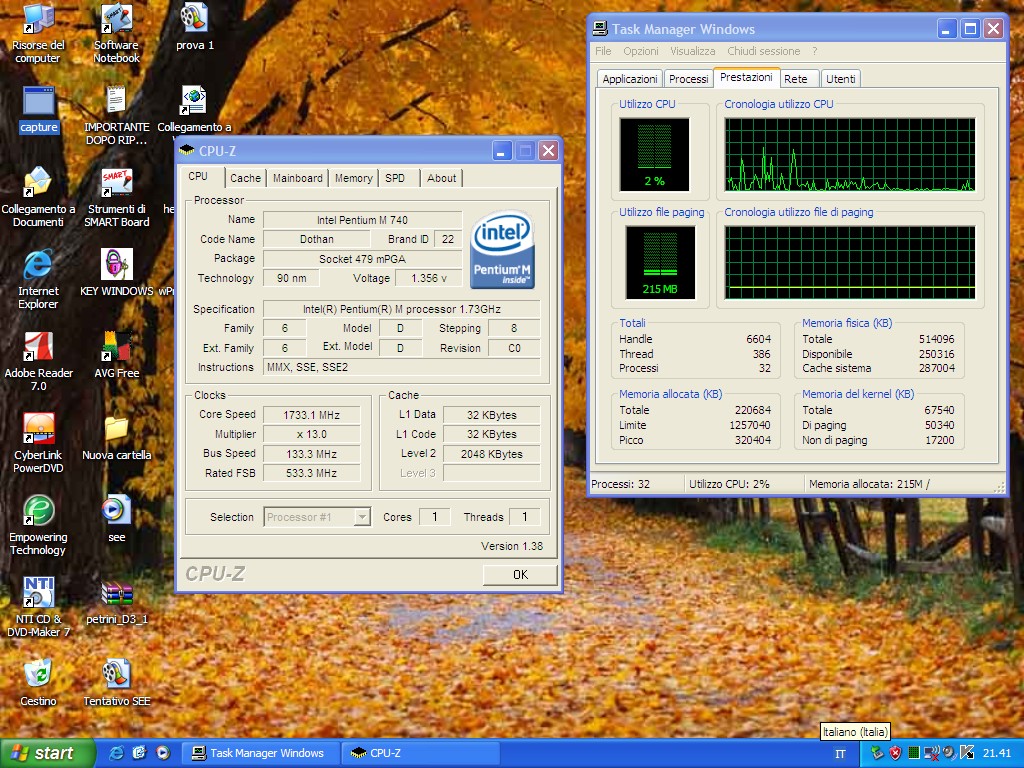Click Internet Explorer quick launch icon

coord(116,753)
